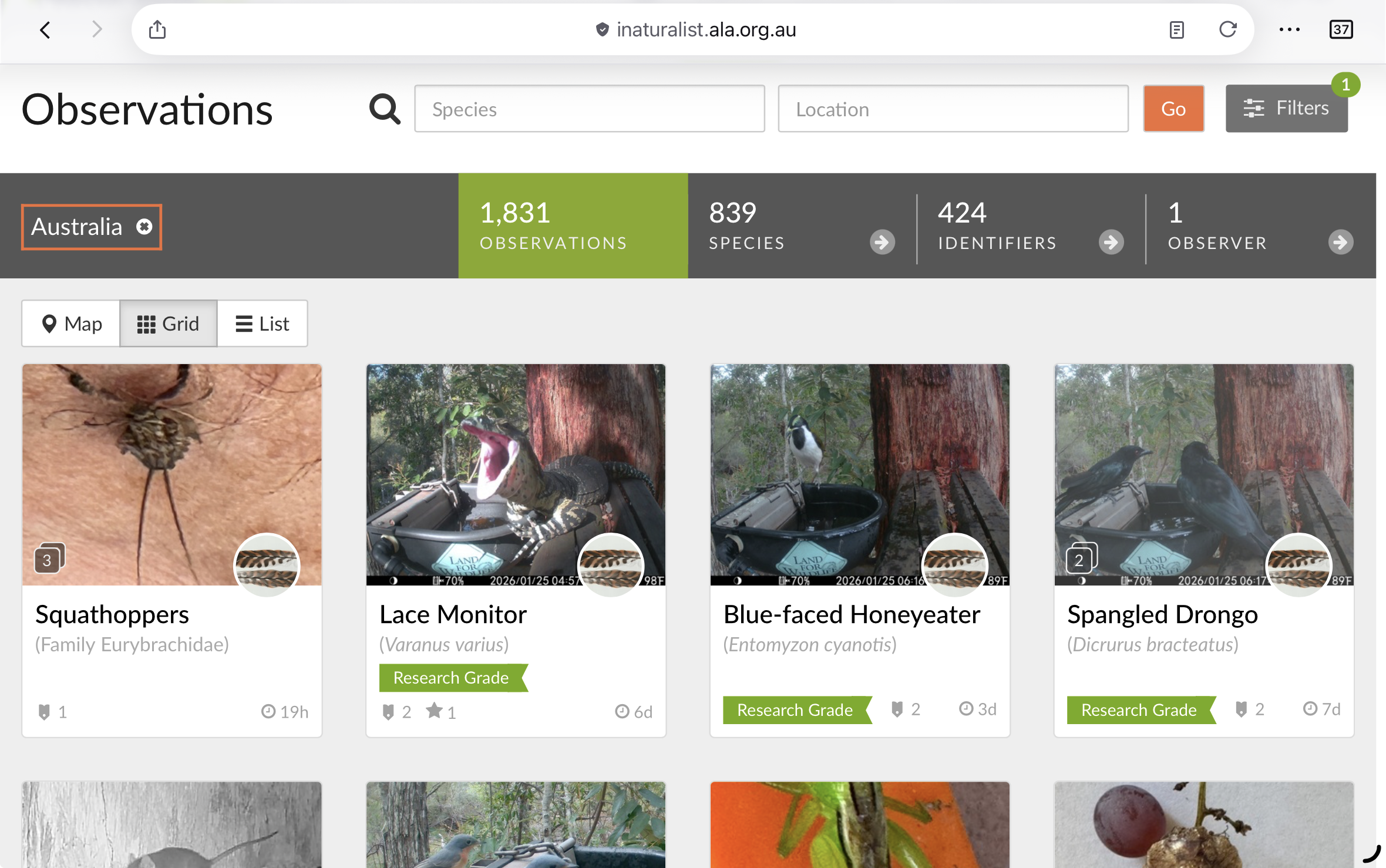Image resolution: width=1386 pixels, height=868 pixels.
Task: Open the Spangled Drongo title link
Action: 1162,615
